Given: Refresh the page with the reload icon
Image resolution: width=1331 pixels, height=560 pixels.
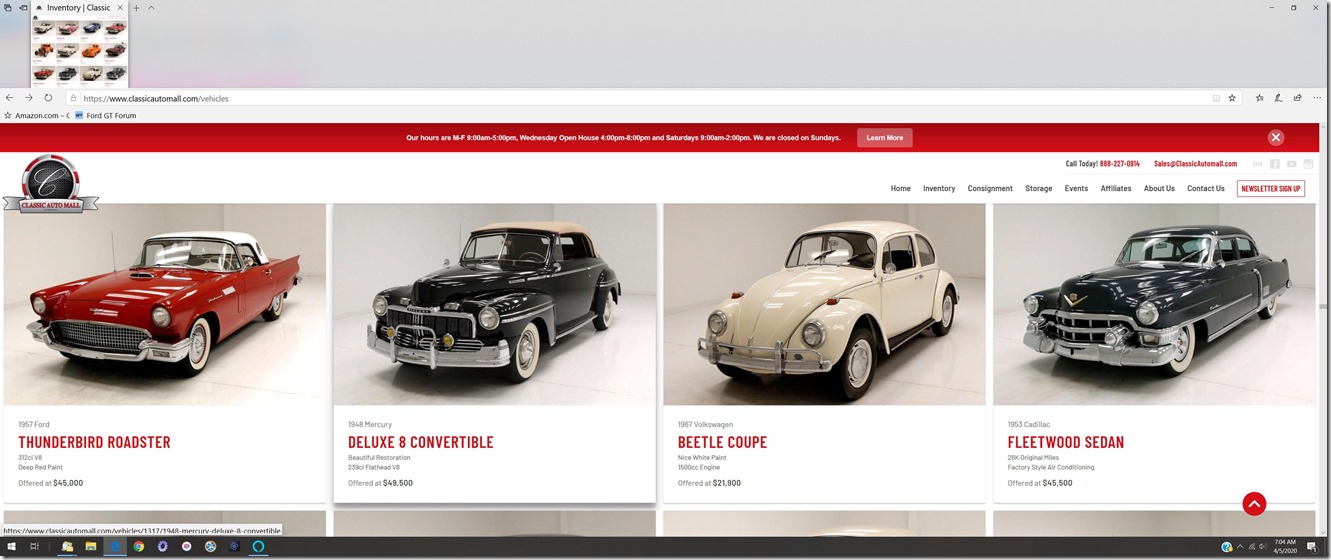Looking at the screenshot, I should coord(48,98).
